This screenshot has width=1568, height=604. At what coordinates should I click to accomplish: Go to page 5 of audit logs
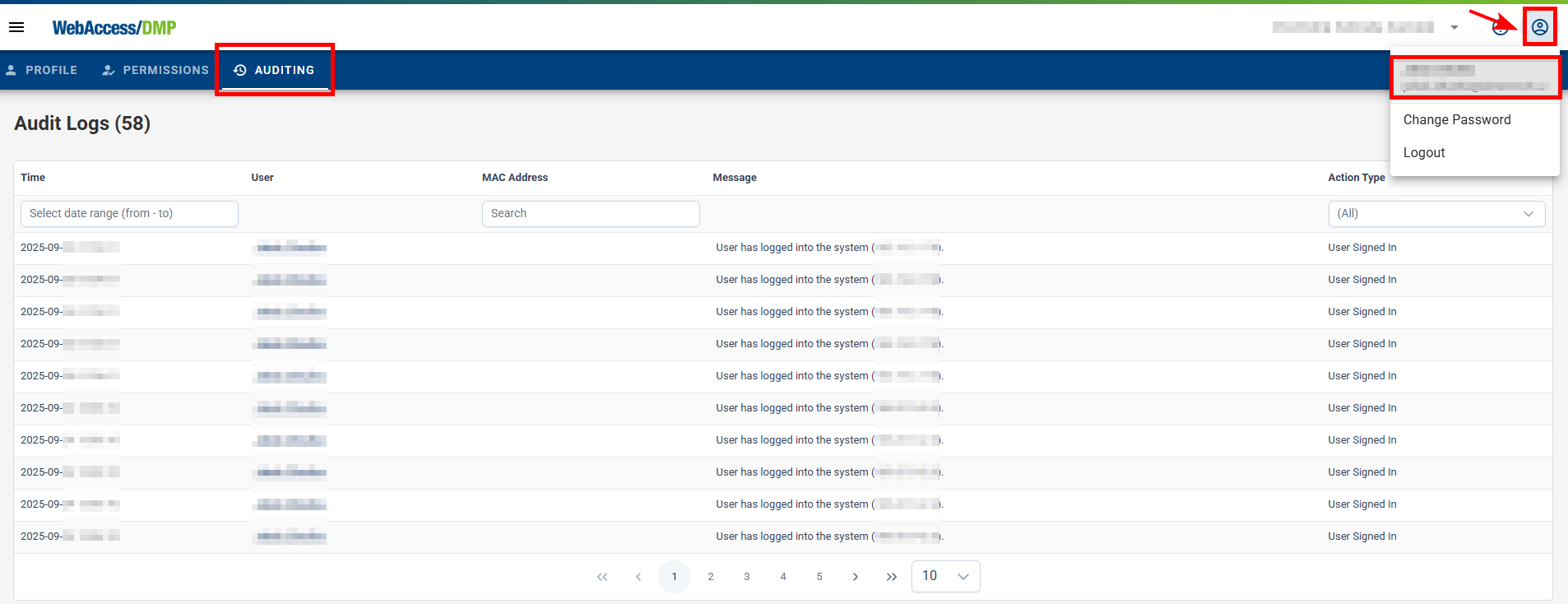[x=819, y=577]
